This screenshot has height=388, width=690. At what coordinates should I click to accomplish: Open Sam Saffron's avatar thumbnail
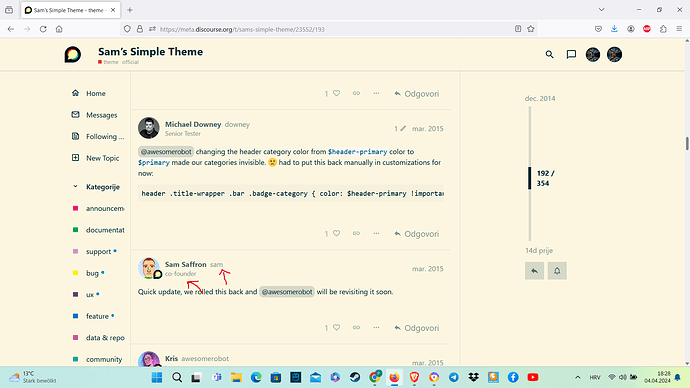[x=149, y=268]
